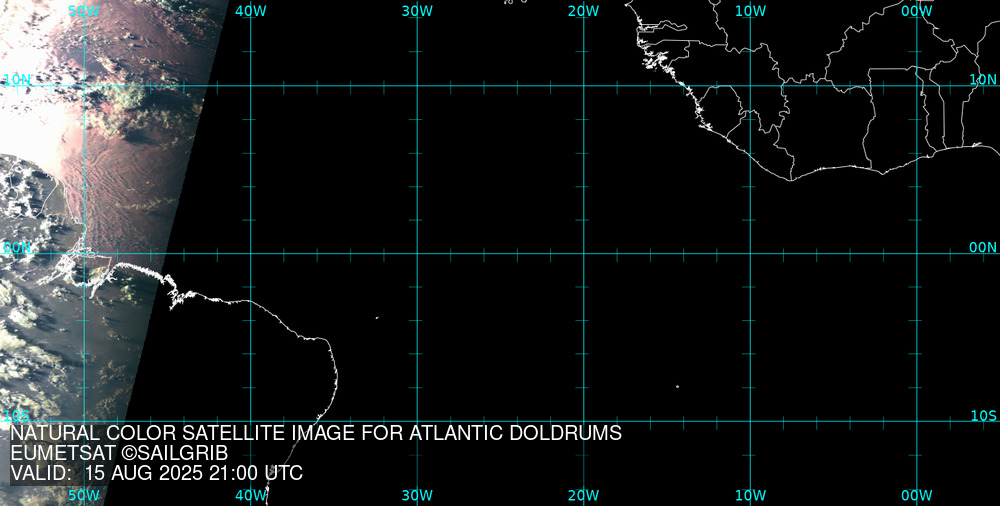Image resolution: width=1000 pixels, height=506 pixels.
Task: Click the 10S label on the right edge
Action: click(x=983, y=416)
